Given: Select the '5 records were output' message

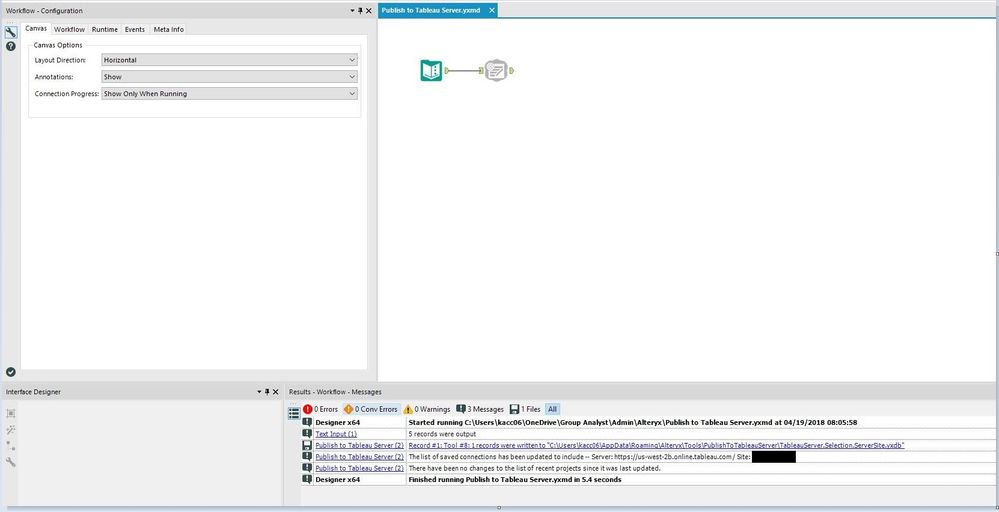Looking at the screenshot, I should tap(442, 434).
